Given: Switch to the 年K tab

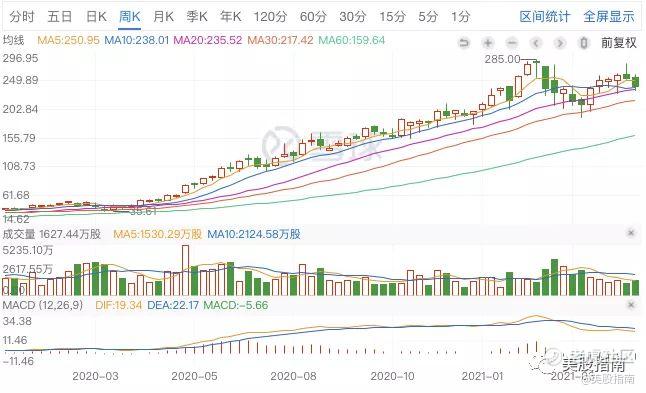Looking at the screenshot, I should click(x=230, y=17).
